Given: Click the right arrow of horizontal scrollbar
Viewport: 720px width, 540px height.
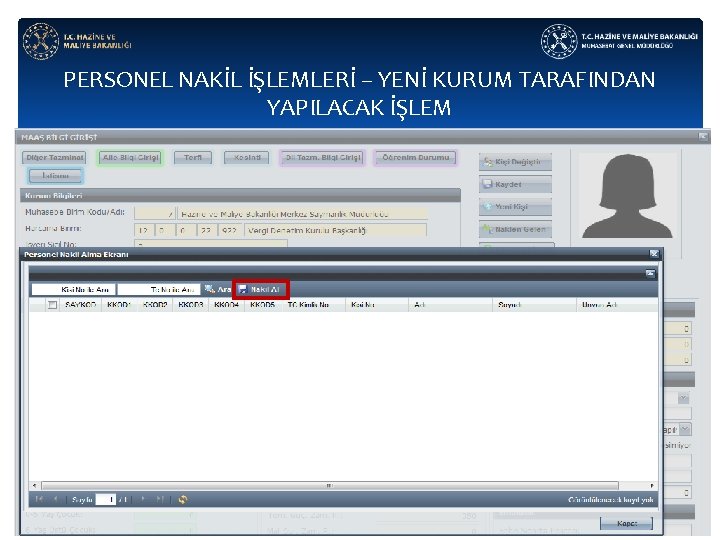Looking at the screenshot, I should tap(652, 485).
